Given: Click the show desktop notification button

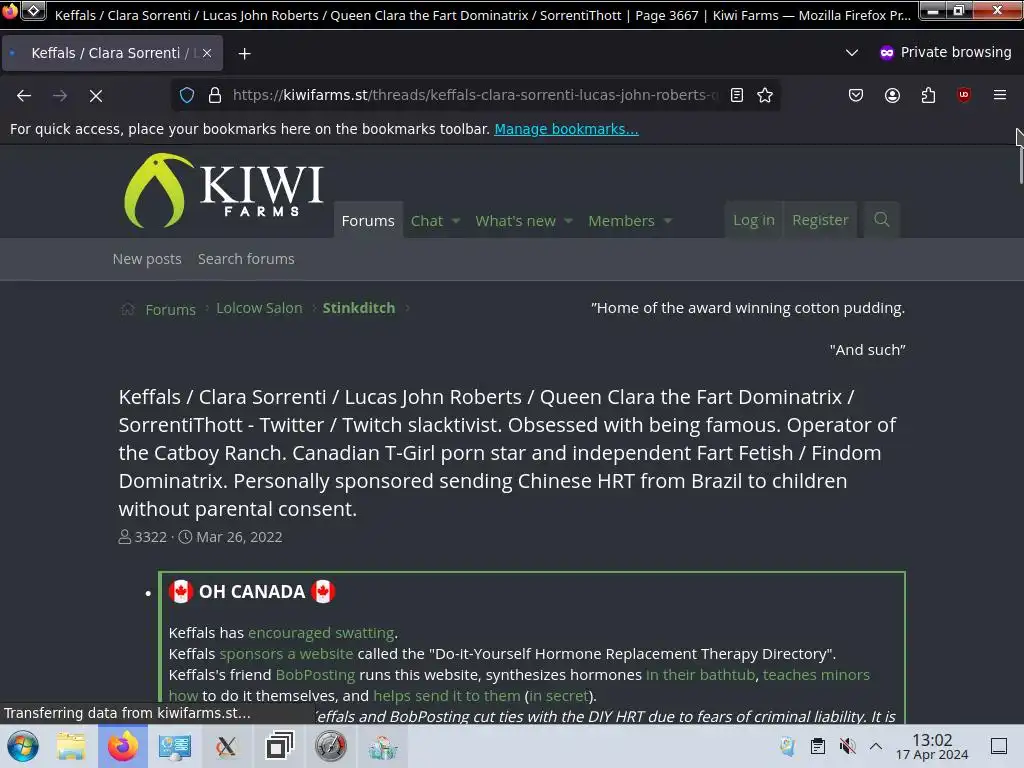Looking at the screenshot, I should tap(999, 746).
